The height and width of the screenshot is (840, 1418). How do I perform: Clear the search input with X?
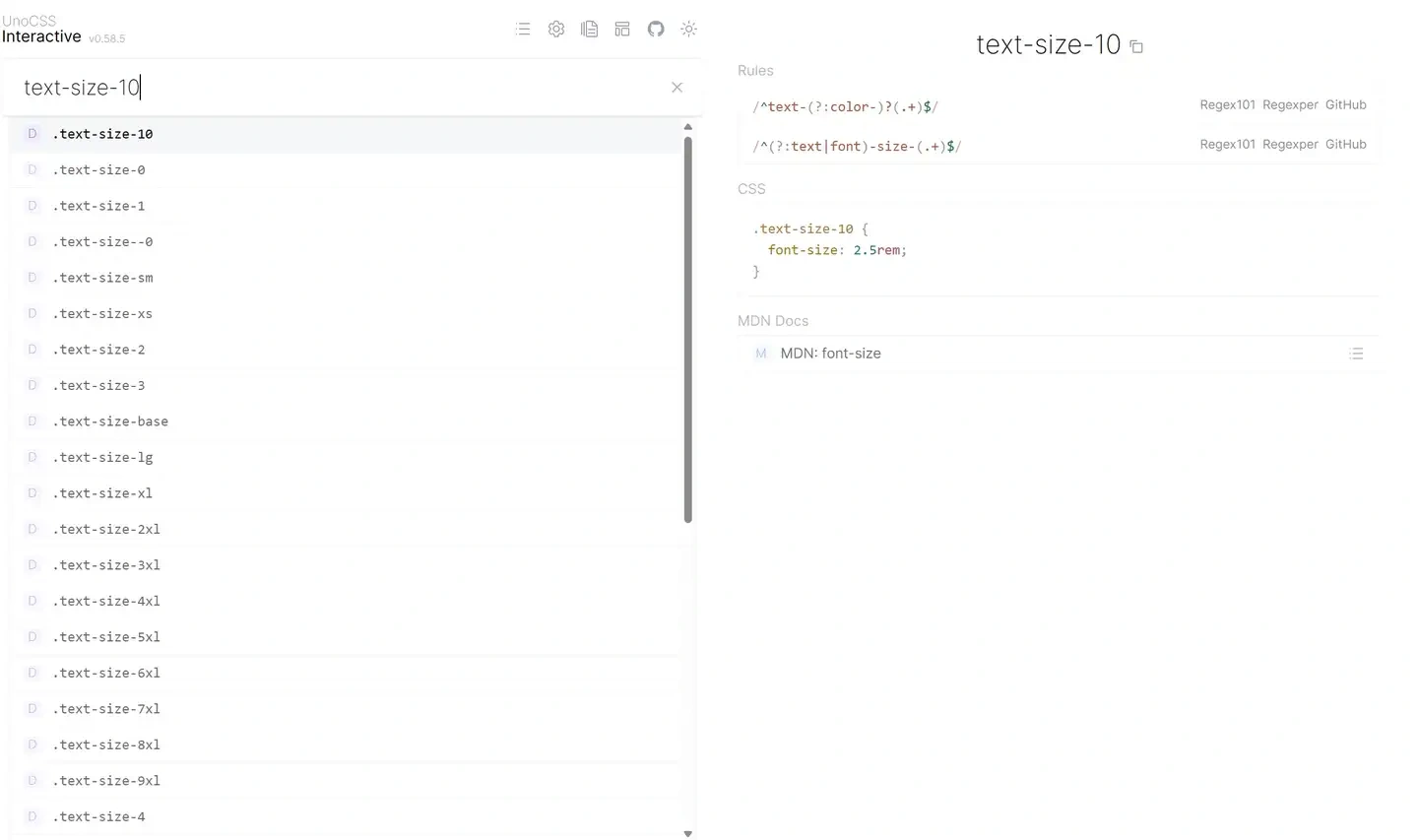point(677,88)
